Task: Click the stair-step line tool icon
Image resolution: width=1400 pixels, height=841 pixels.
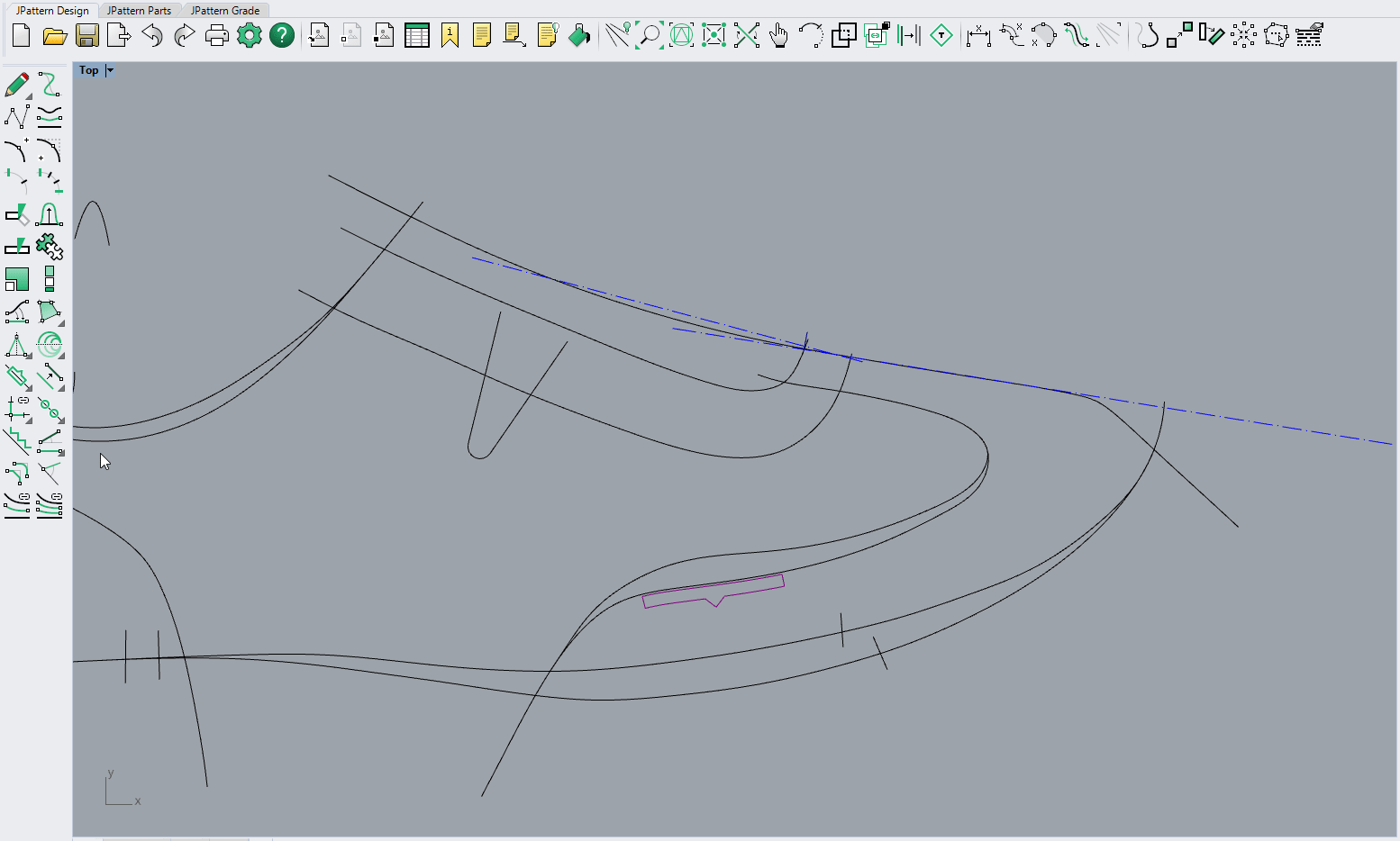Action: [x=16, y=441]
